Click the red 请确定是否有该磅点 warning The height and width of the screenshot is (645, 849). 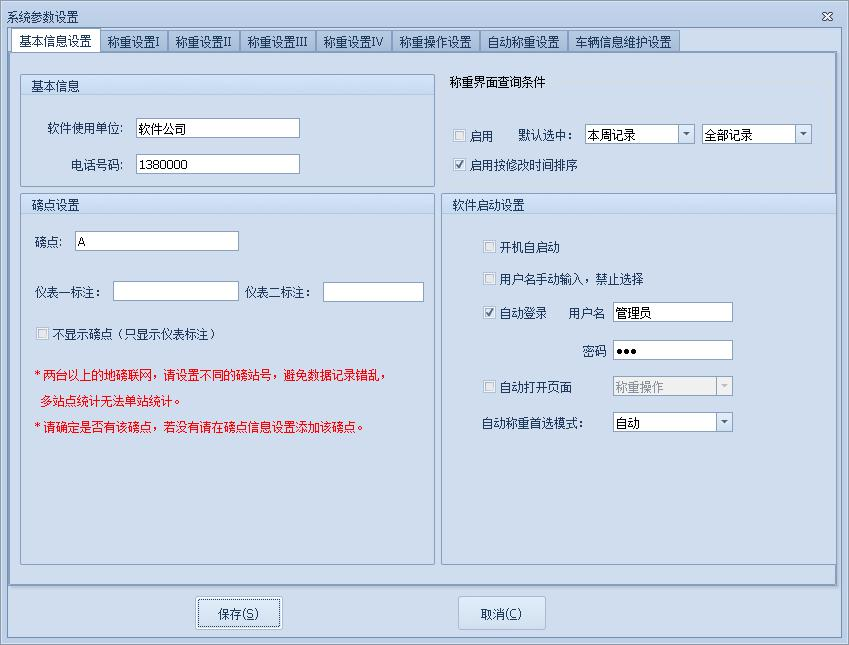(199, 427)
